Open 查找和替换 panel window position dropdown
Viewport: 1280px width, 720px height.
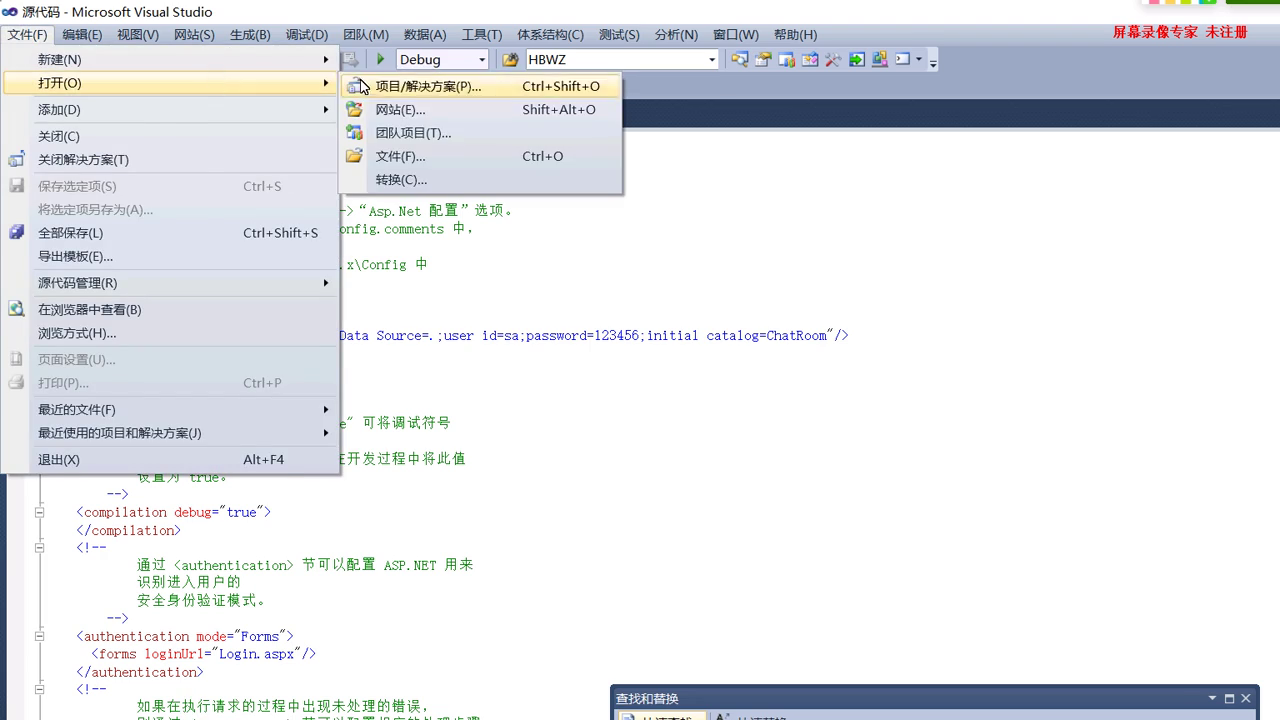point(1212,699)
